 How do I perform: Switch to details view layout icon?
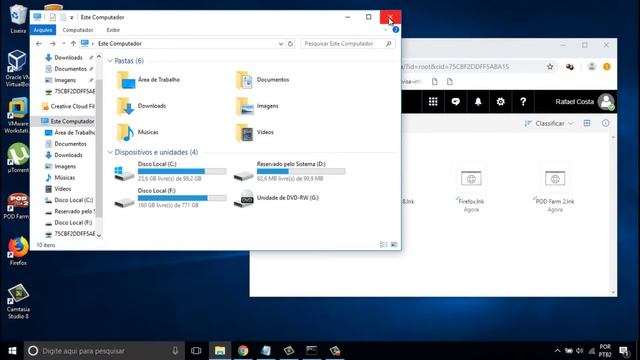pos(383,244)
